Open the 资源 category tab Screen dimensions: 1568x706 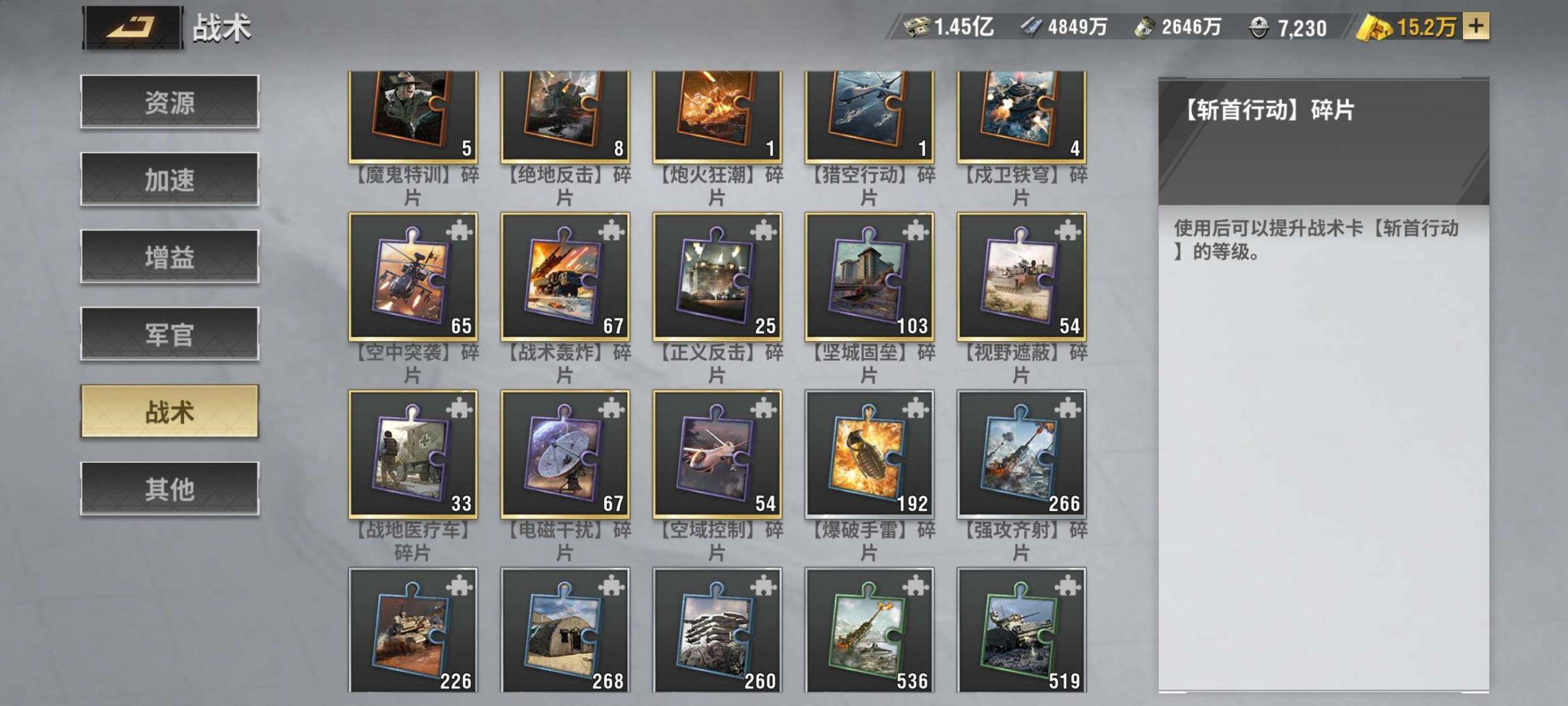(170, 101)
